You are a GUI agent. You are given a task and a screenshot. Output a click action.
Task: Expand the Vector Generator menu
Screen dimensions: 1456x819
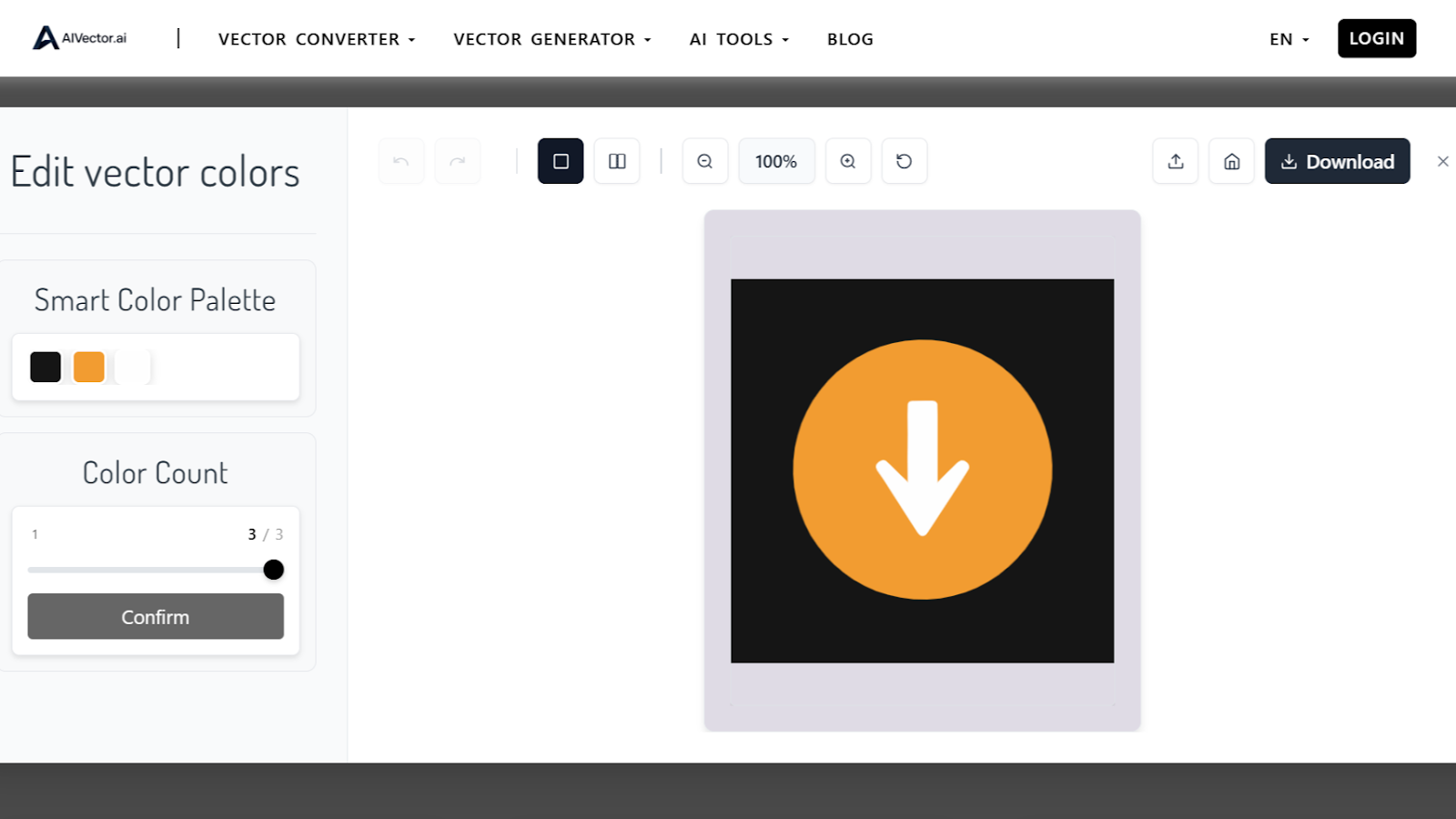[552, 39]
